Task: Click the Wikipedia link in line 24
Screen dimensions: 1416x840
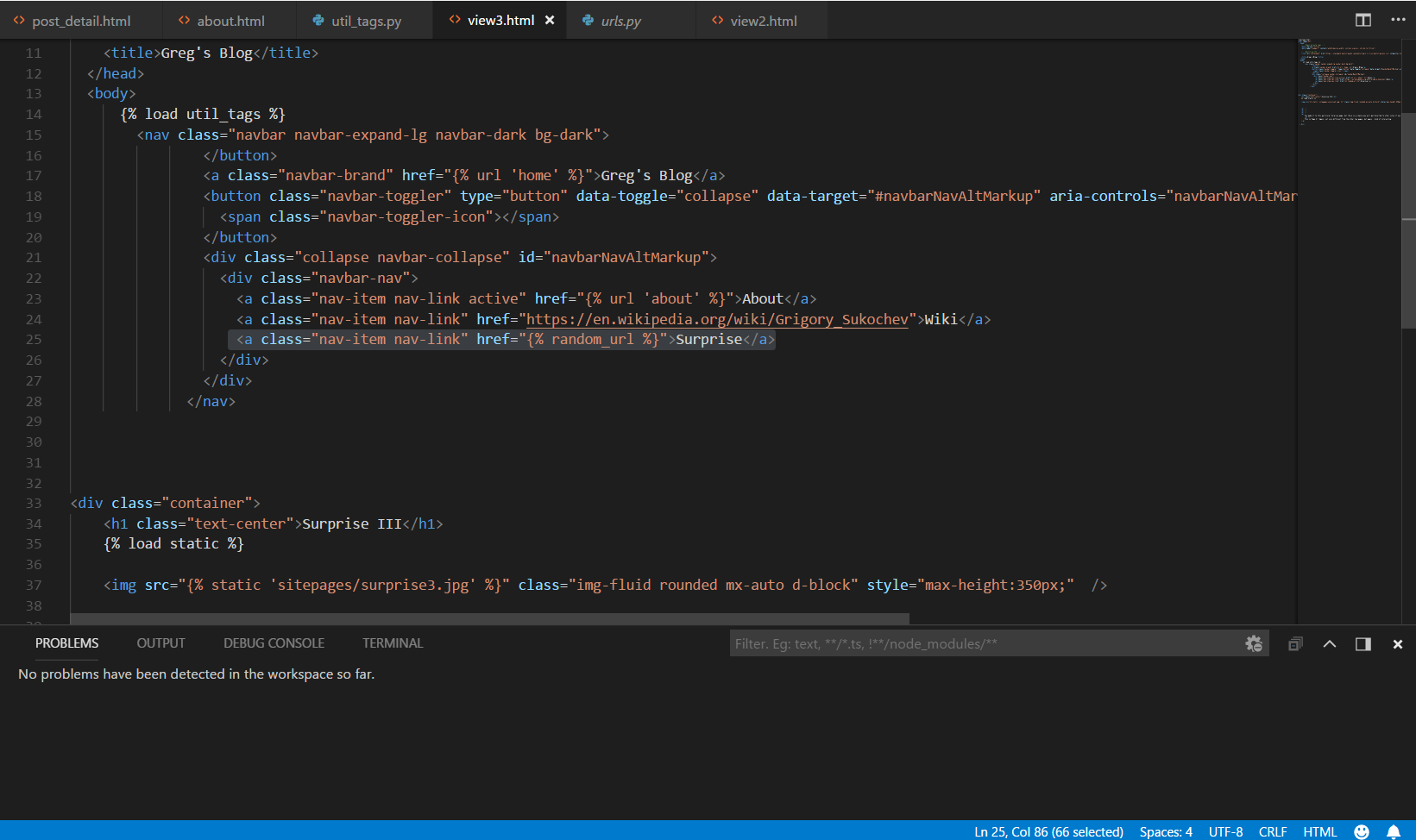Action: (717, 319)
